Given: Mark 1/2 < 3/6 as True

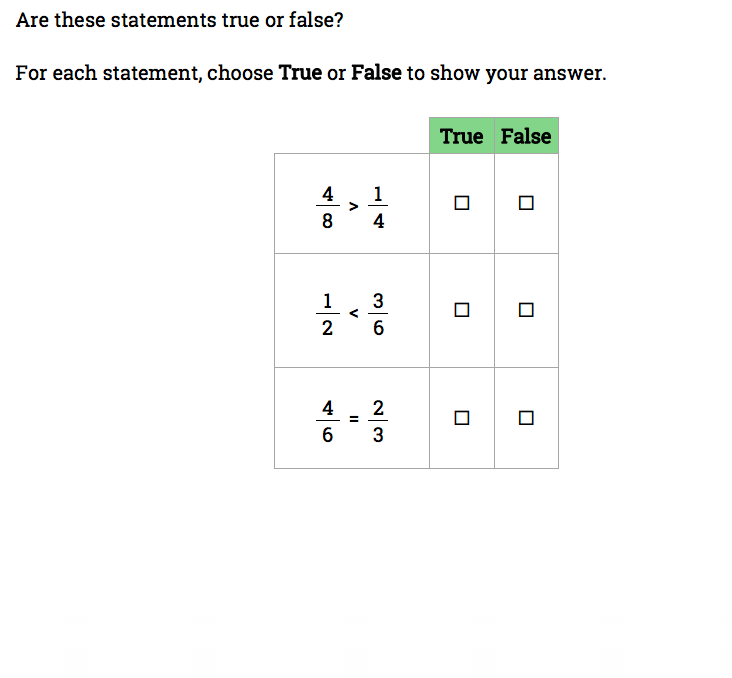Looking at the screenshot, I should pyautogui.click(x=461, y=310).
